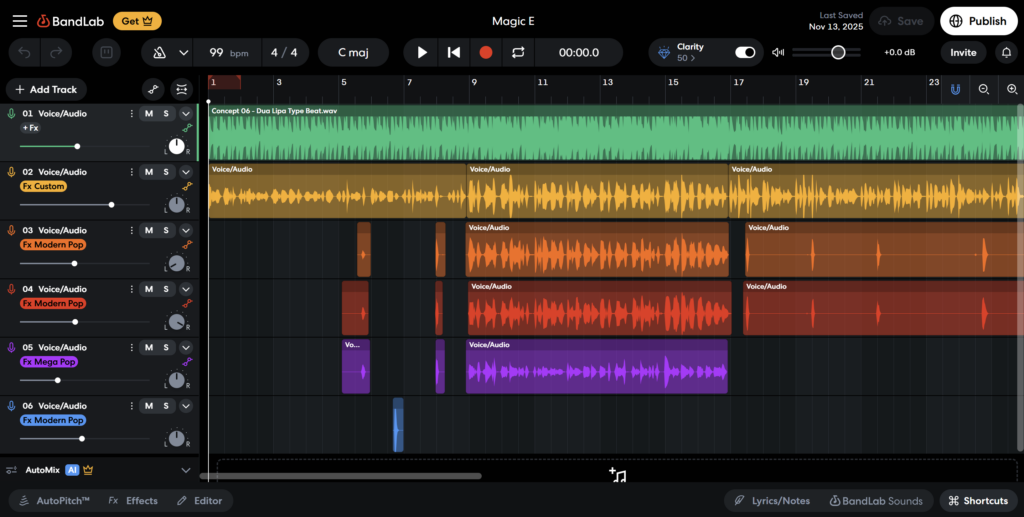Toggle the loop cycle icon
The height and width of the screenshot is (517, 1024).
point(517,52)
